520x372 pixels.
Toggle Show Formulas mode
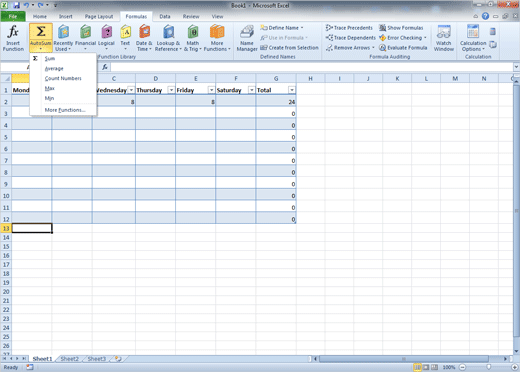click(x=401, y=28)
